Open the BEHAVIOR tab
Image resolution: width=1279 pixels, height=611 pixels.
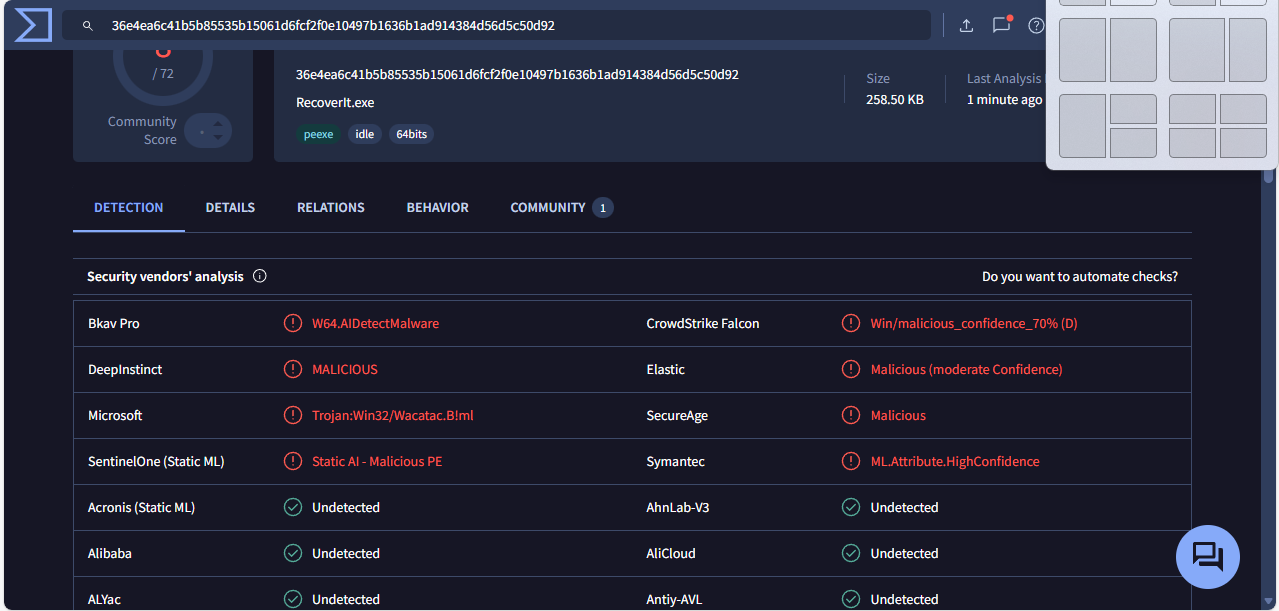click(x=438, y=208)
